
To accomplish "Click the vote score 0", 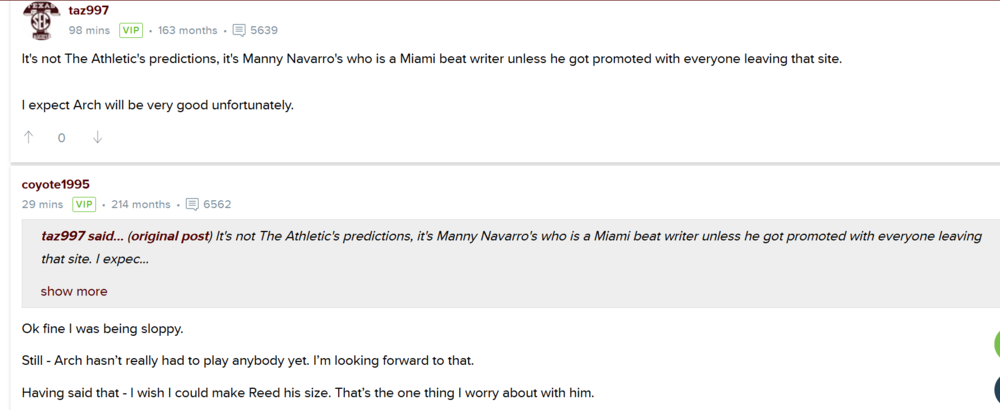I will [61, 138].
